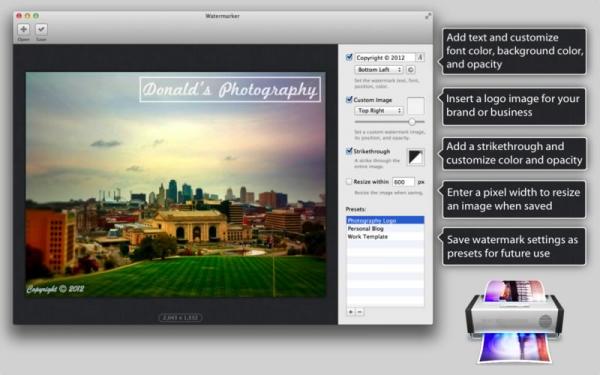Open the Top Right position dropdown
Viewport: 600px width, 375px height.
[379, 111]
